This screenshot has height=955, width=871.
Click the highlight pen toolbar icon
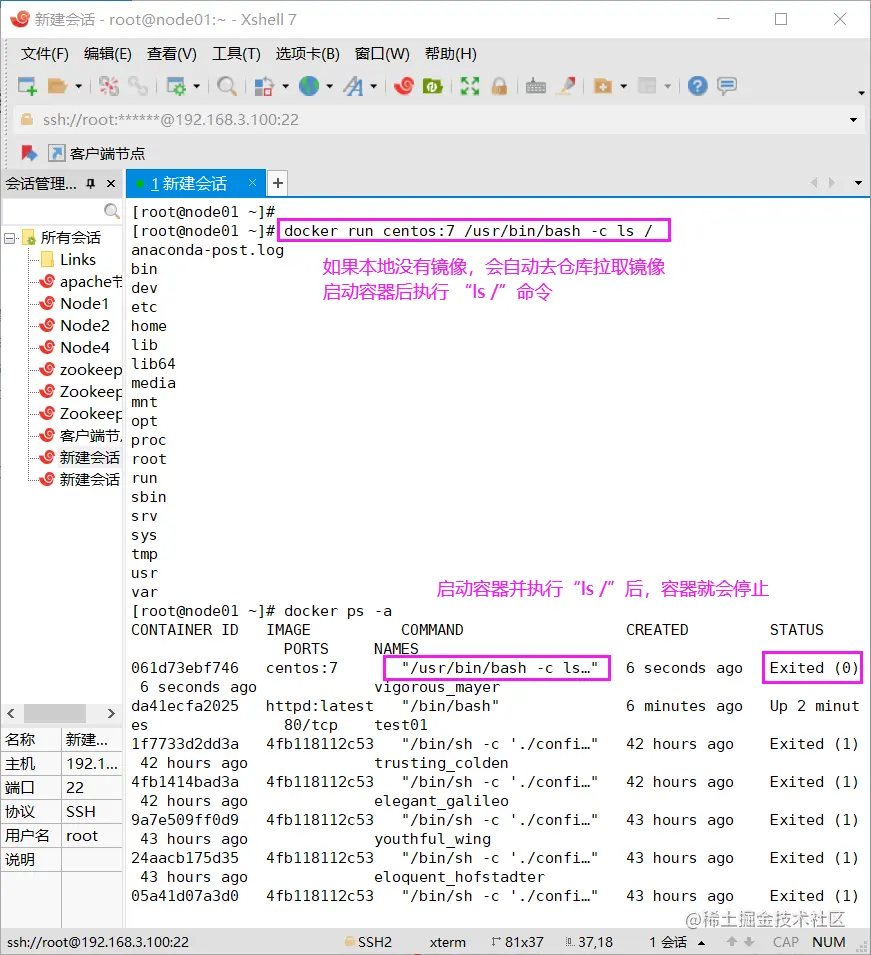coord(566,86)
